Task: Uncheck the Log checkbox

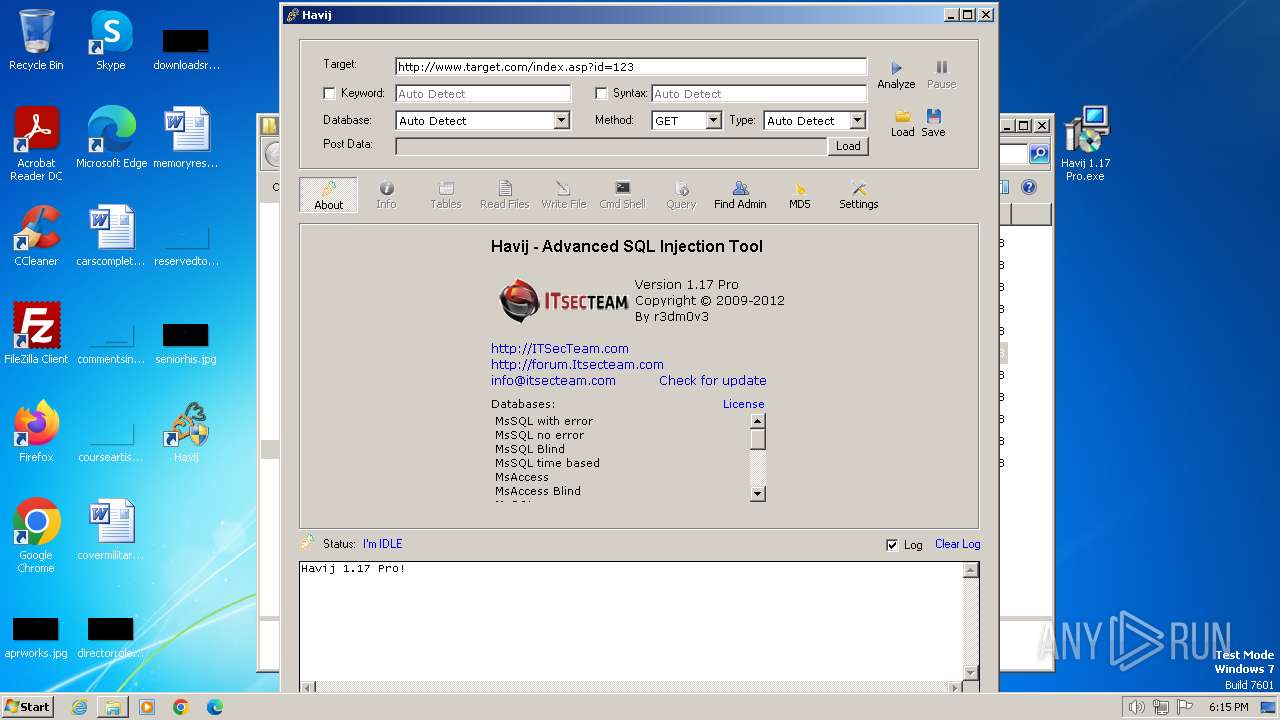Action: coord(892,545)
